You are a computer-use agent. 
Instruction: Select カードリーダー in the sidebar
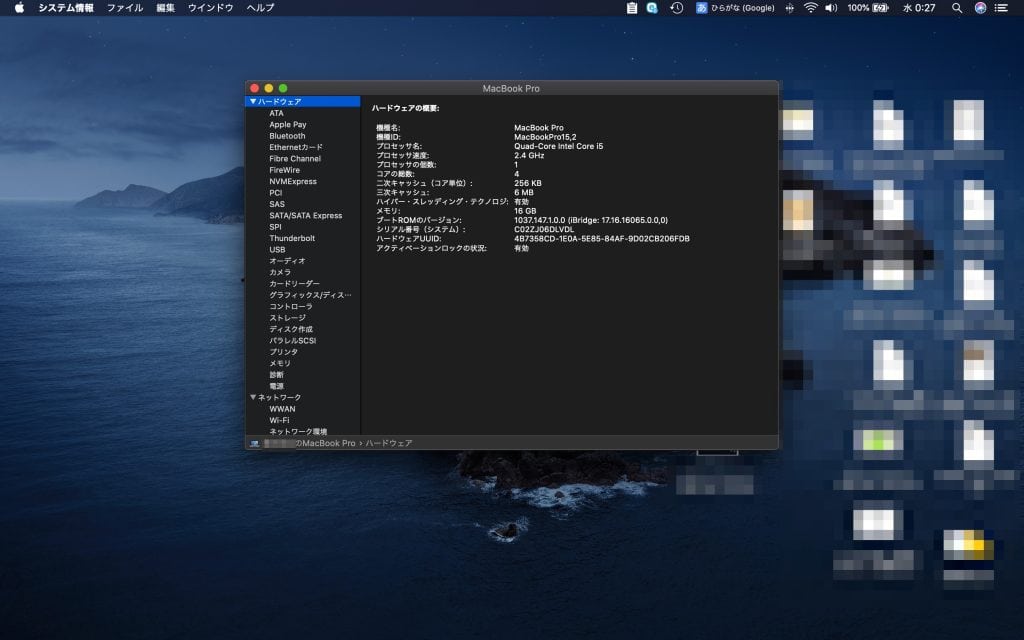click(x=295, y=283)
